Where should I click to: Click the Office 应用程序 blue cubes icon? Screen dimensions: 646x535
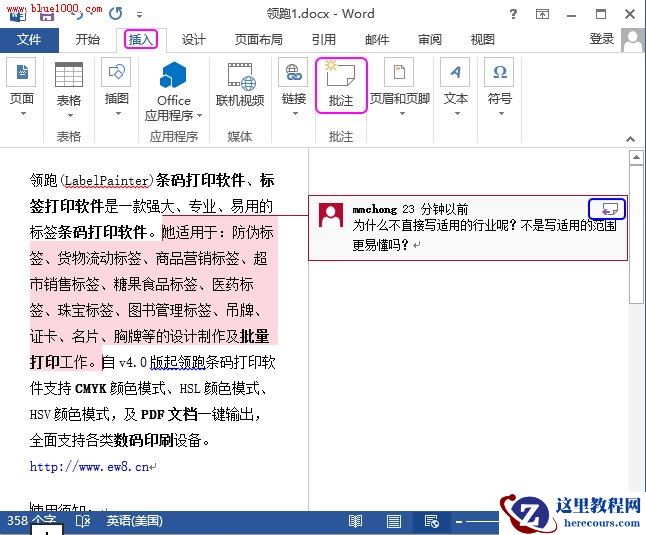coord(173,75)
